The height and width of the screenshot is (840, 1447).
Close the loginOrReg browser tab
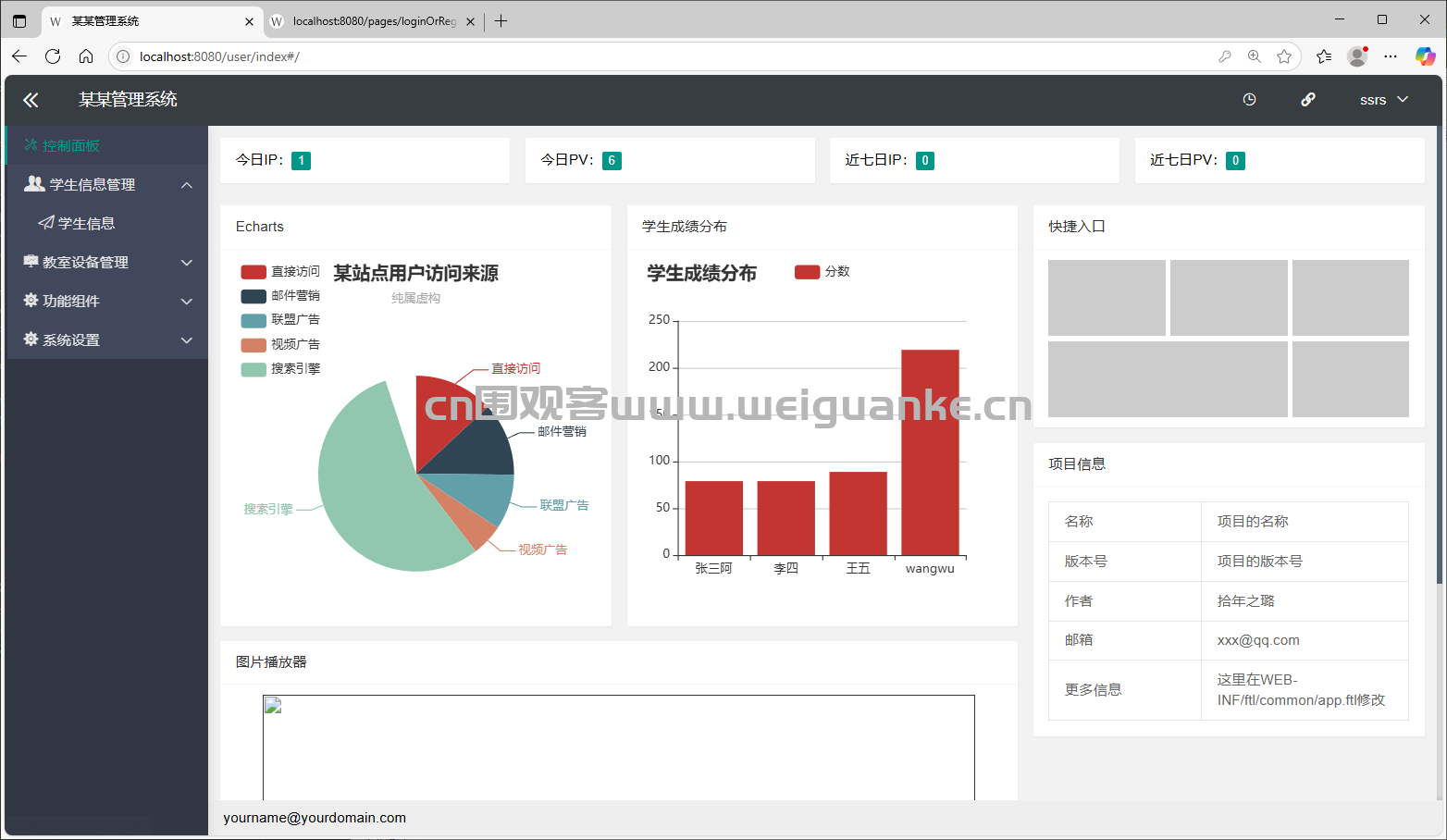click(x=470, y=21)
